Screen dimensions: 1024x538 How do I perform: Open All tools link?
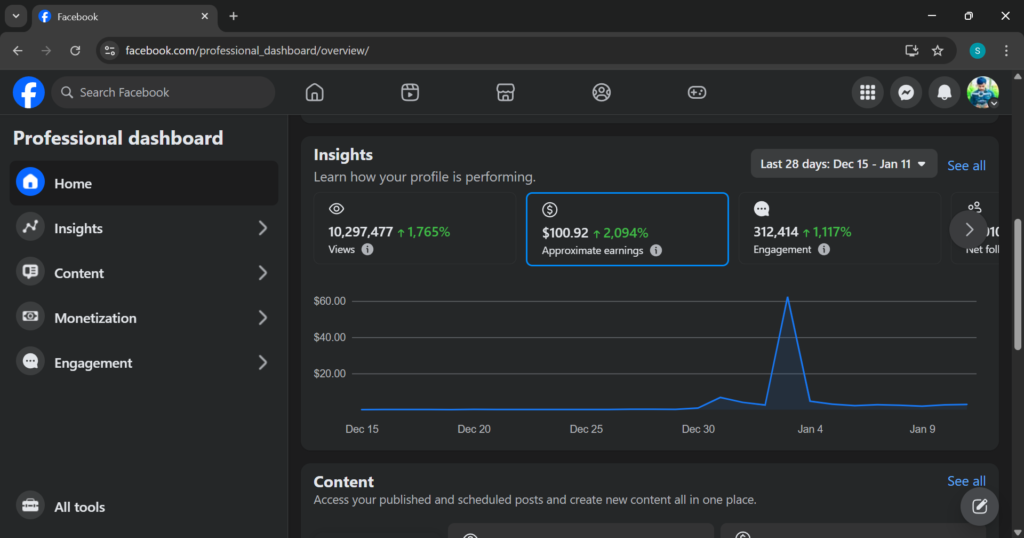[80, 507]
